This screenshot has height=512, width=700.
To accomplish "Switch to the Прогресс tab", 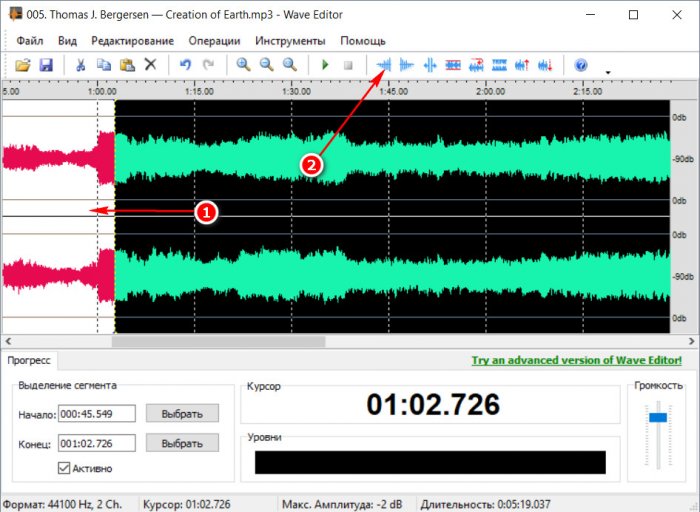I will [29, 361].
